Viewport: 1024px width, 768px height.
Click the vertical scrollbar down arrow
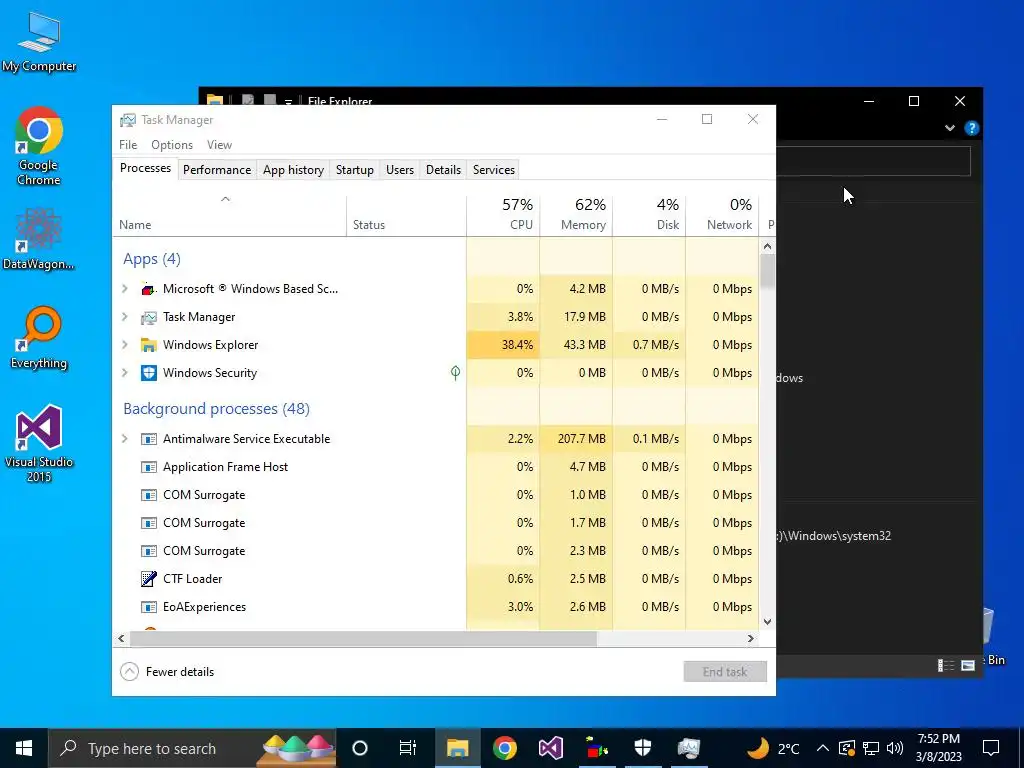[767, 622]
